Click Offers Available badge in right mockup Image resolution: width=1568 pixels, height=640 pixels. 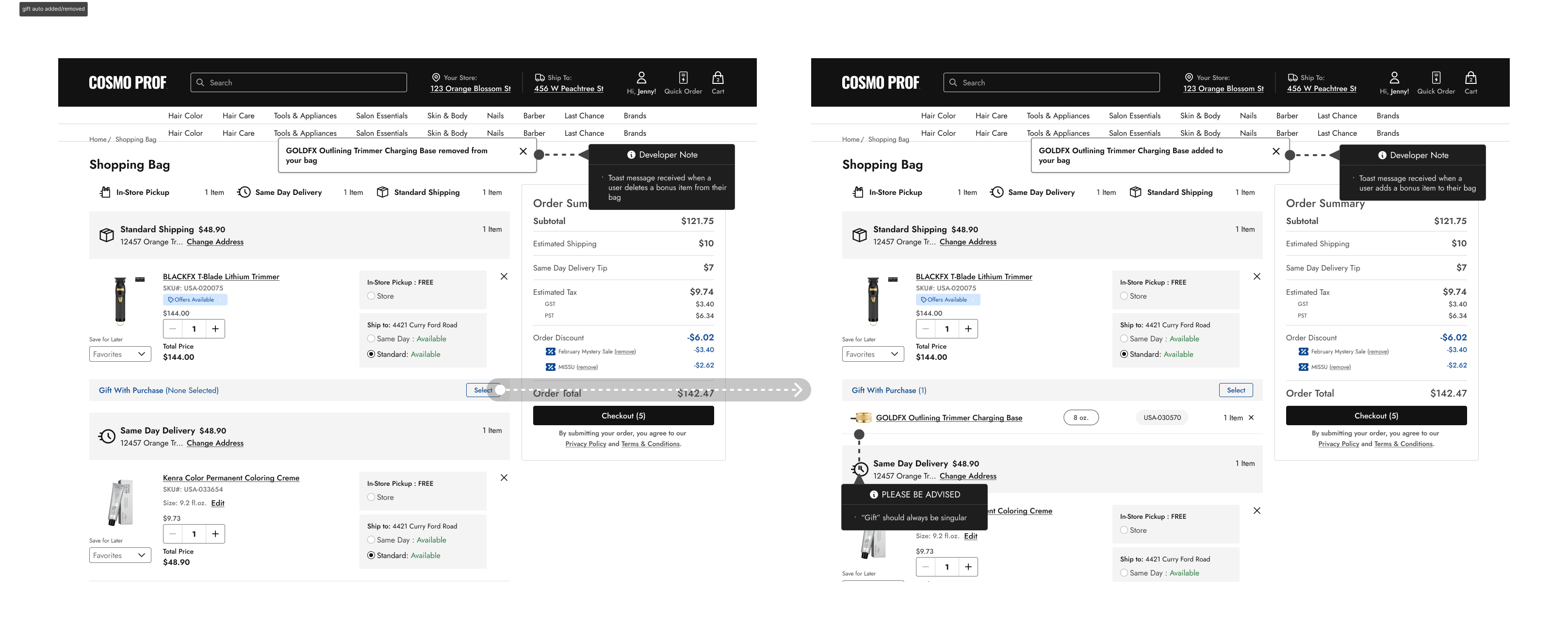coord(948,300)
